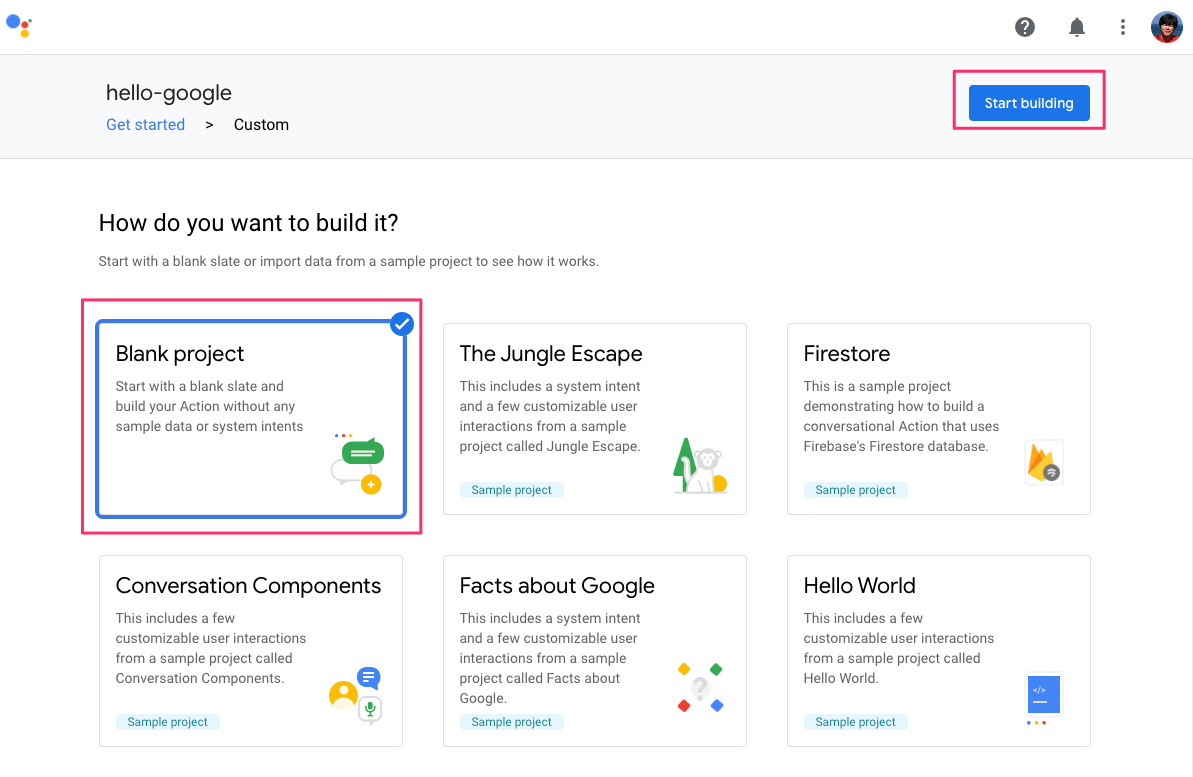
Task: Open the notifications bell
Action: coord(1077,27)
